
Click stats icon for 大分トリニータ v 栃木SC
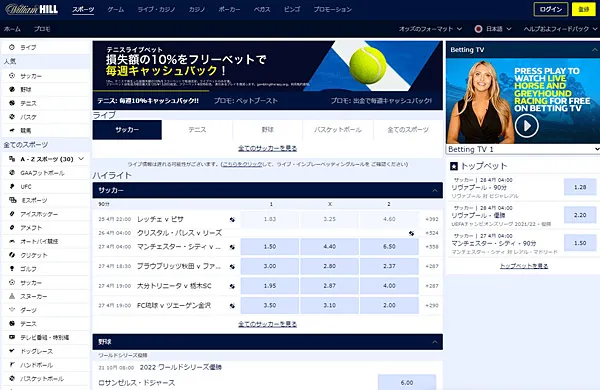click(232, 286)
